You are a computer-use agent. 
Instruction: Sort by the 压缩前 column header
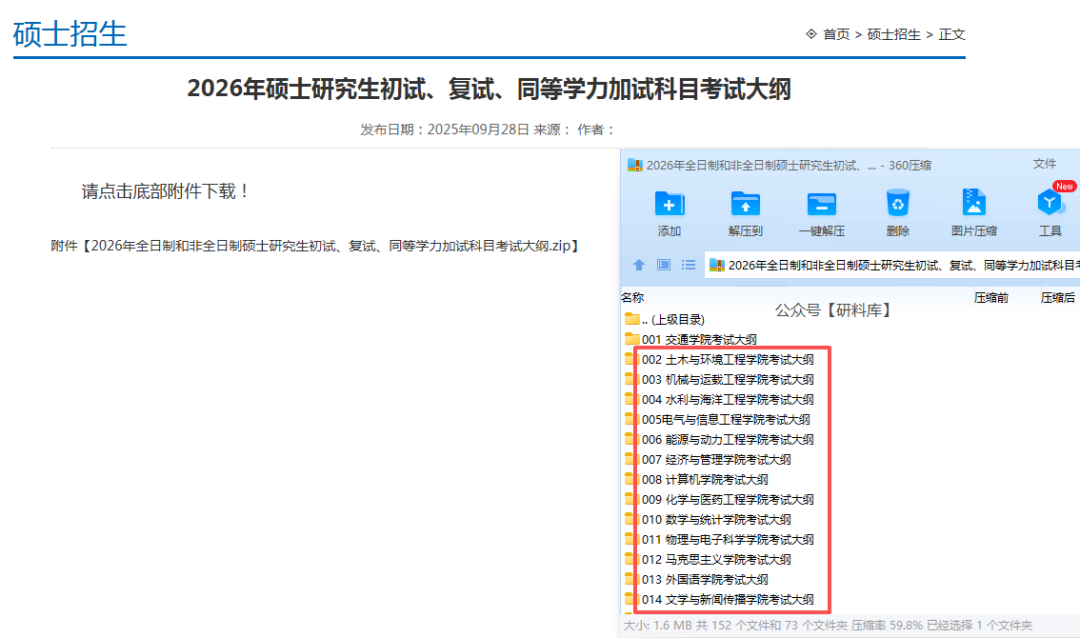click(991, 297)
